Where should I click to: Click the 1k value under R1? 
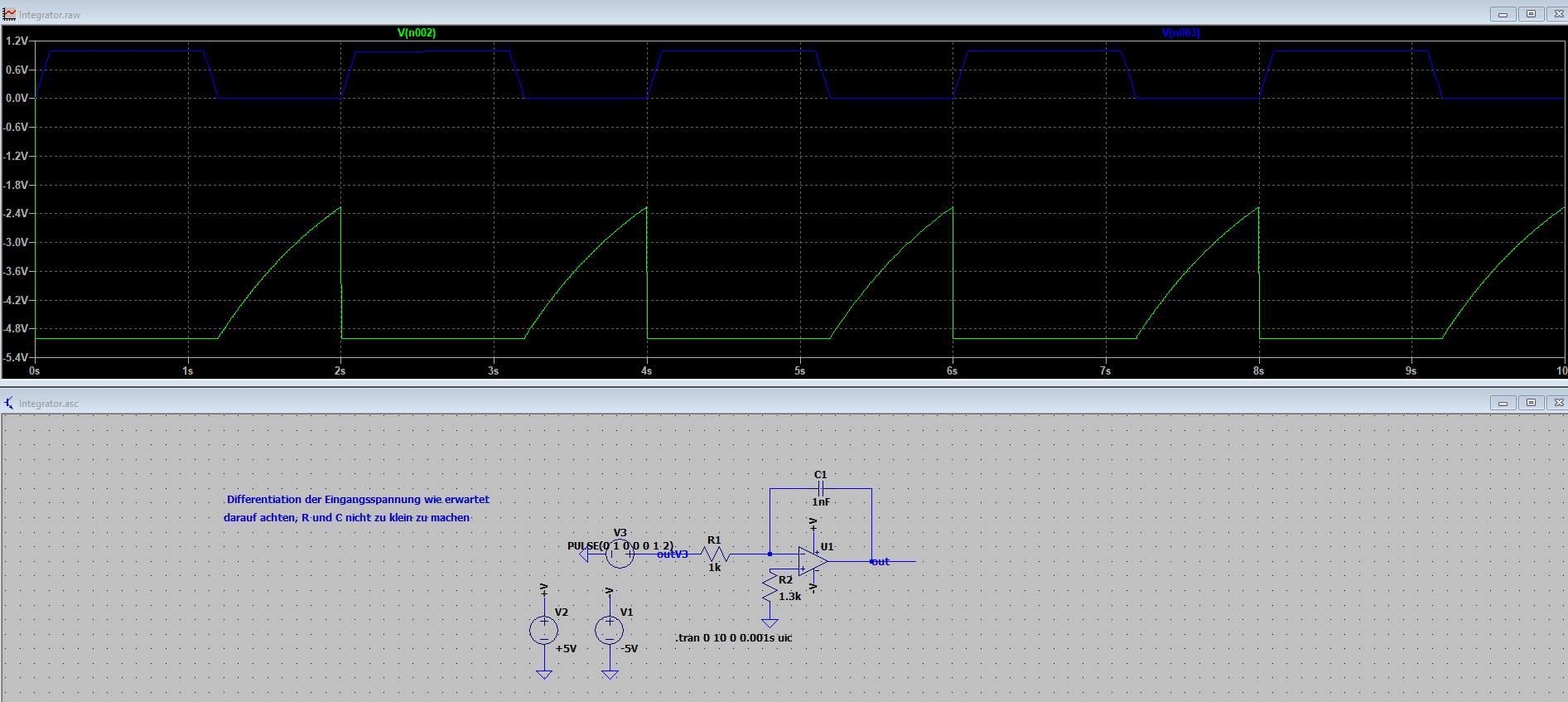coord(715,568)
